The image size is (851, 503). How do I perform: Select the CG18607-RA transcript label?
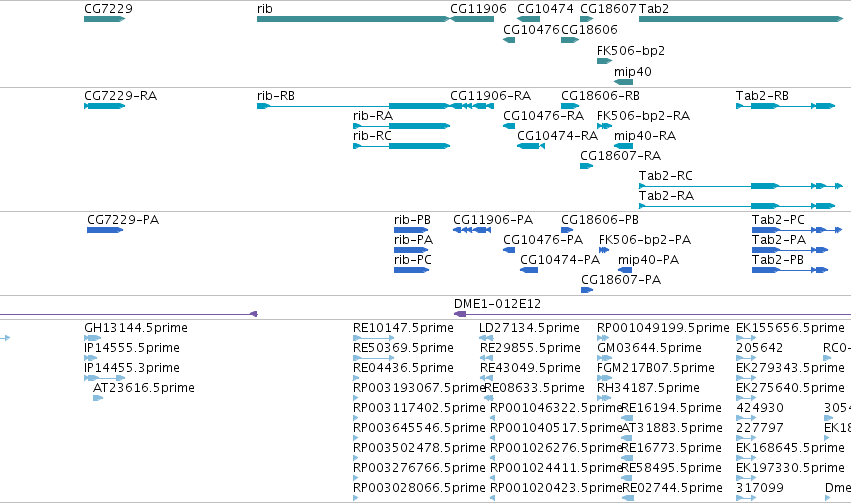pyautogui.click(x=620, y=156)
